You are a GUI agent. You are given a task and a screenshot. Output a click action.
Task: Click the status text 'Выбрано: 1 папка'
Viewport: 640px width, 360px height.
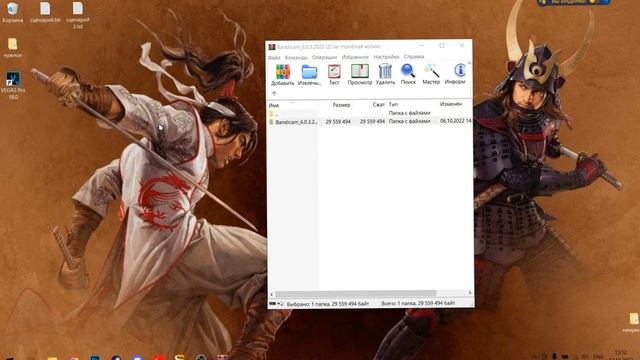(328, 304)
